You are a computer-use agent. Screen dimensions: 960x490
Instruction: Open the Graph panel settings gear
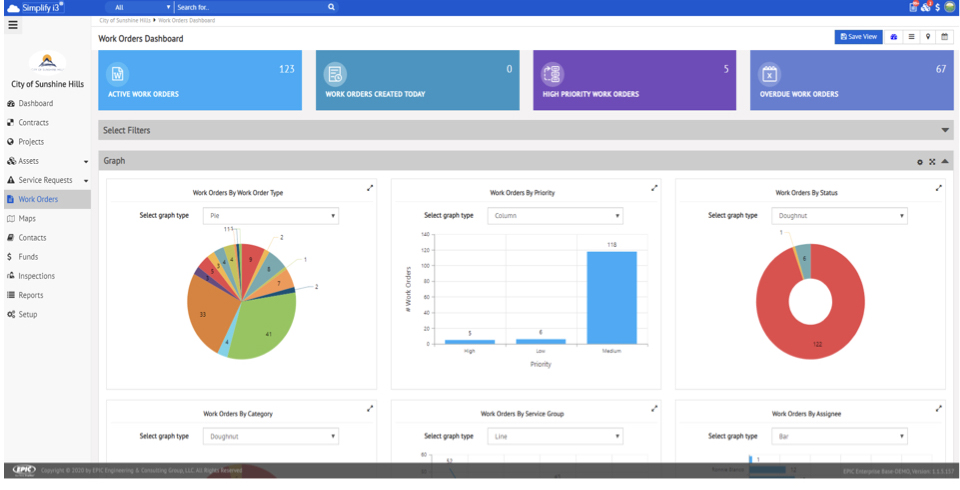(920, 162)
